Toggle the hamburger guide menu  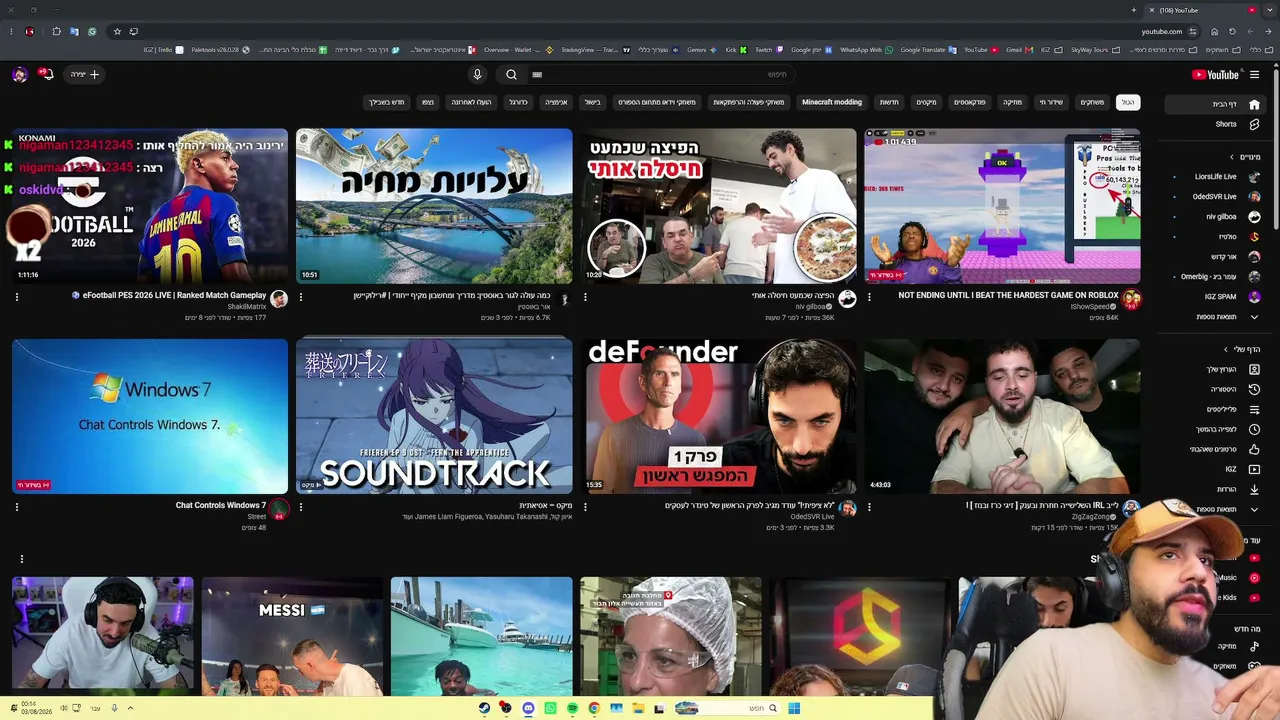point(1255,74)
